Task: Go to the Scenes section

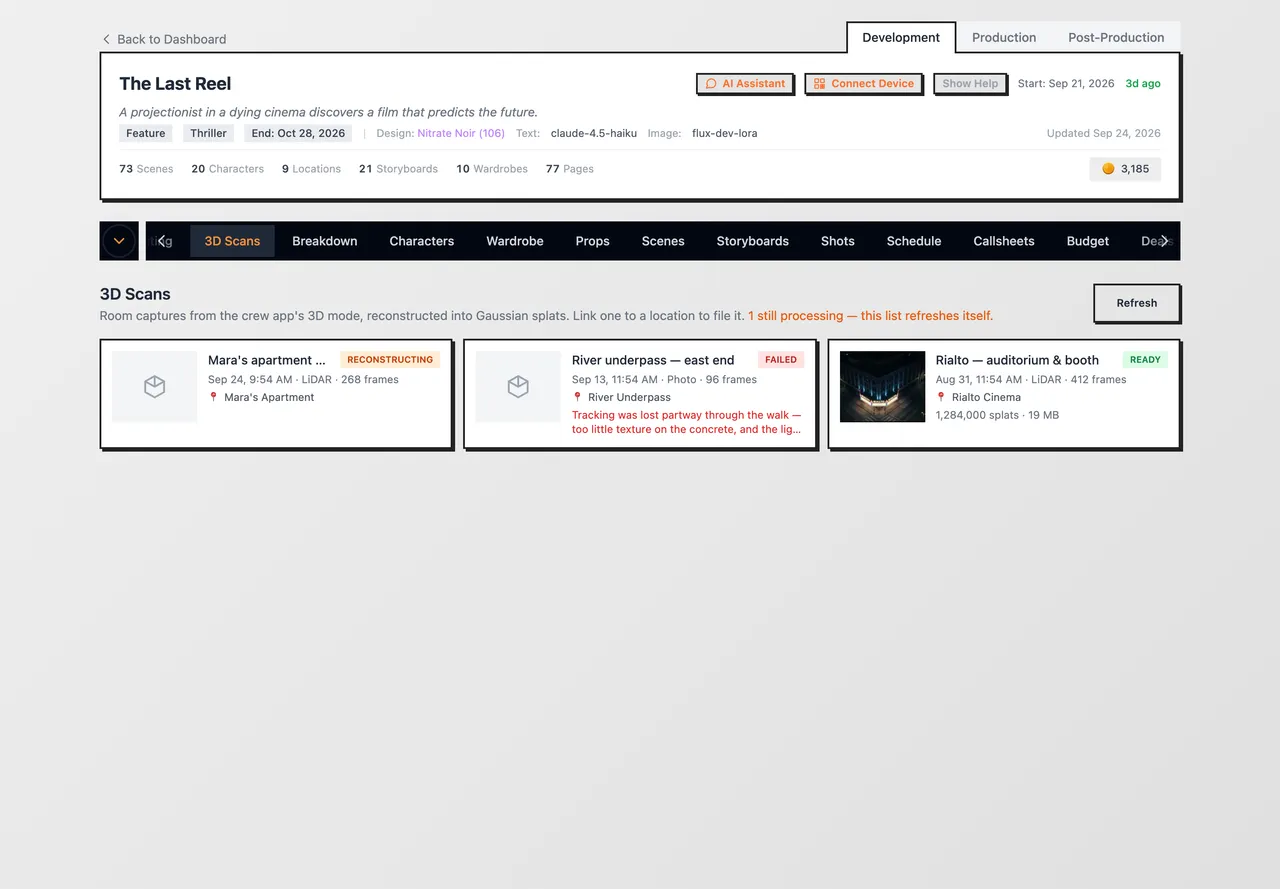Action: click(663, 241)
